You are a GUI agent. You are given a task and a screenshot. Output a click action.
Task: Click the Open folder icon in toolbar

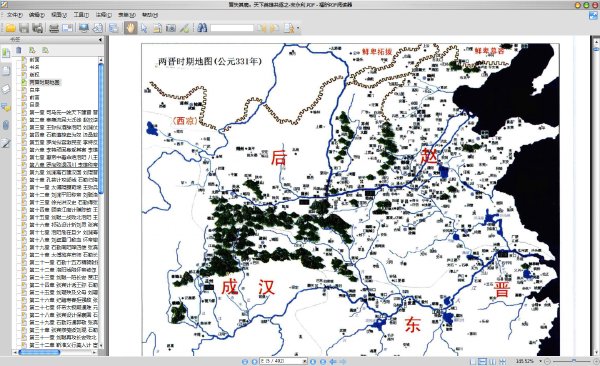[x=10, y=28]
